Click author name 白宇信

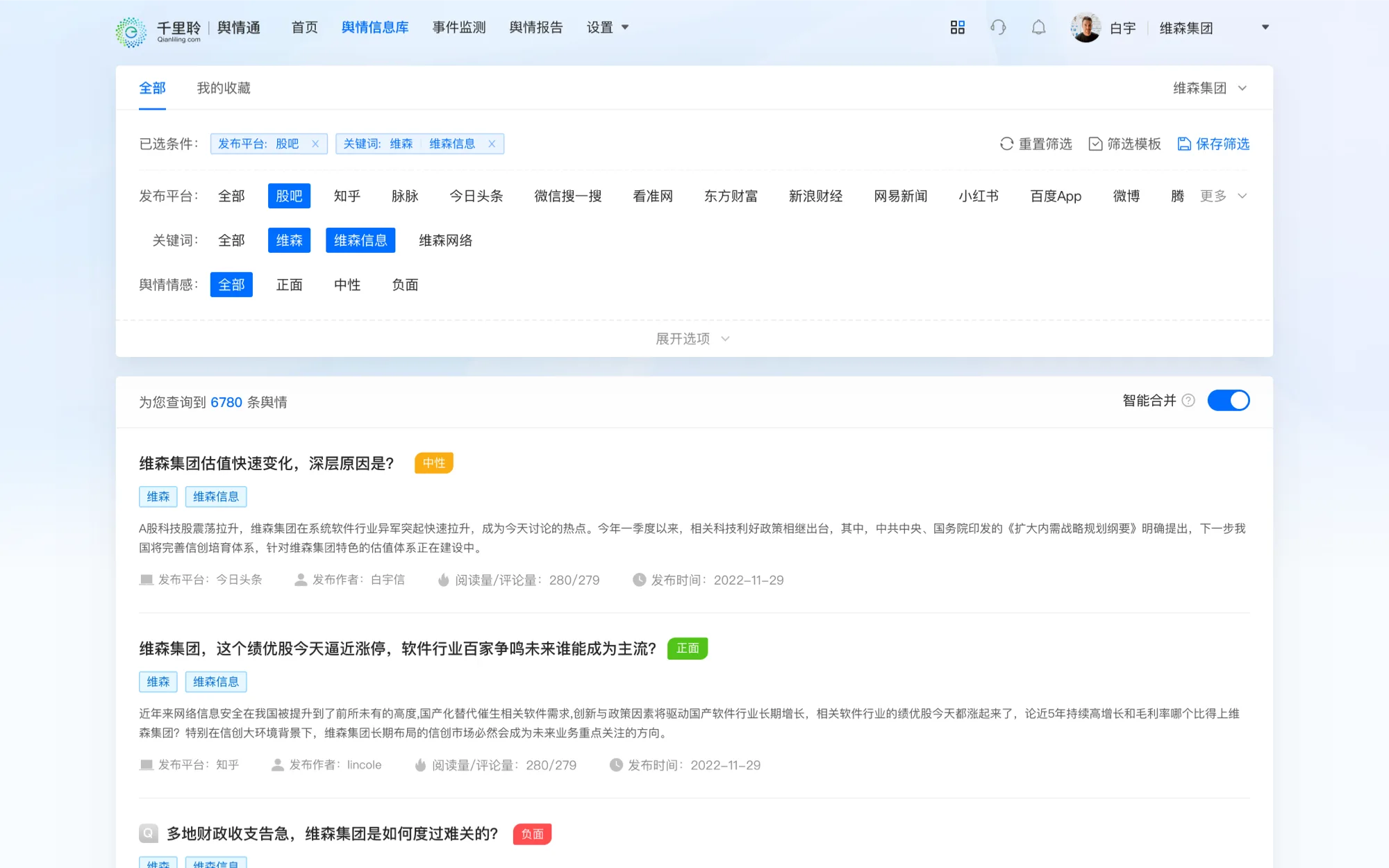tap(388, 580)
